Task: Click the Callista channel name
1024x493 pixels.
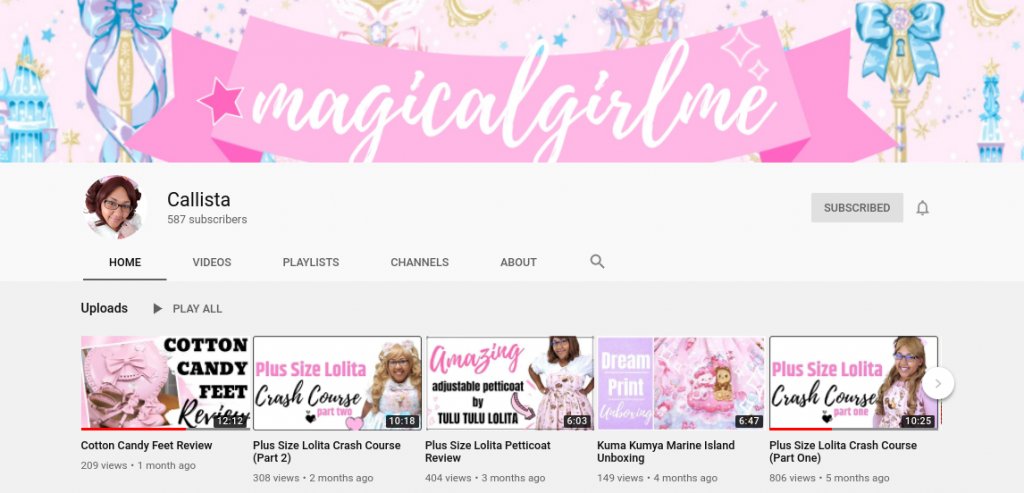Action: point(199,199)
